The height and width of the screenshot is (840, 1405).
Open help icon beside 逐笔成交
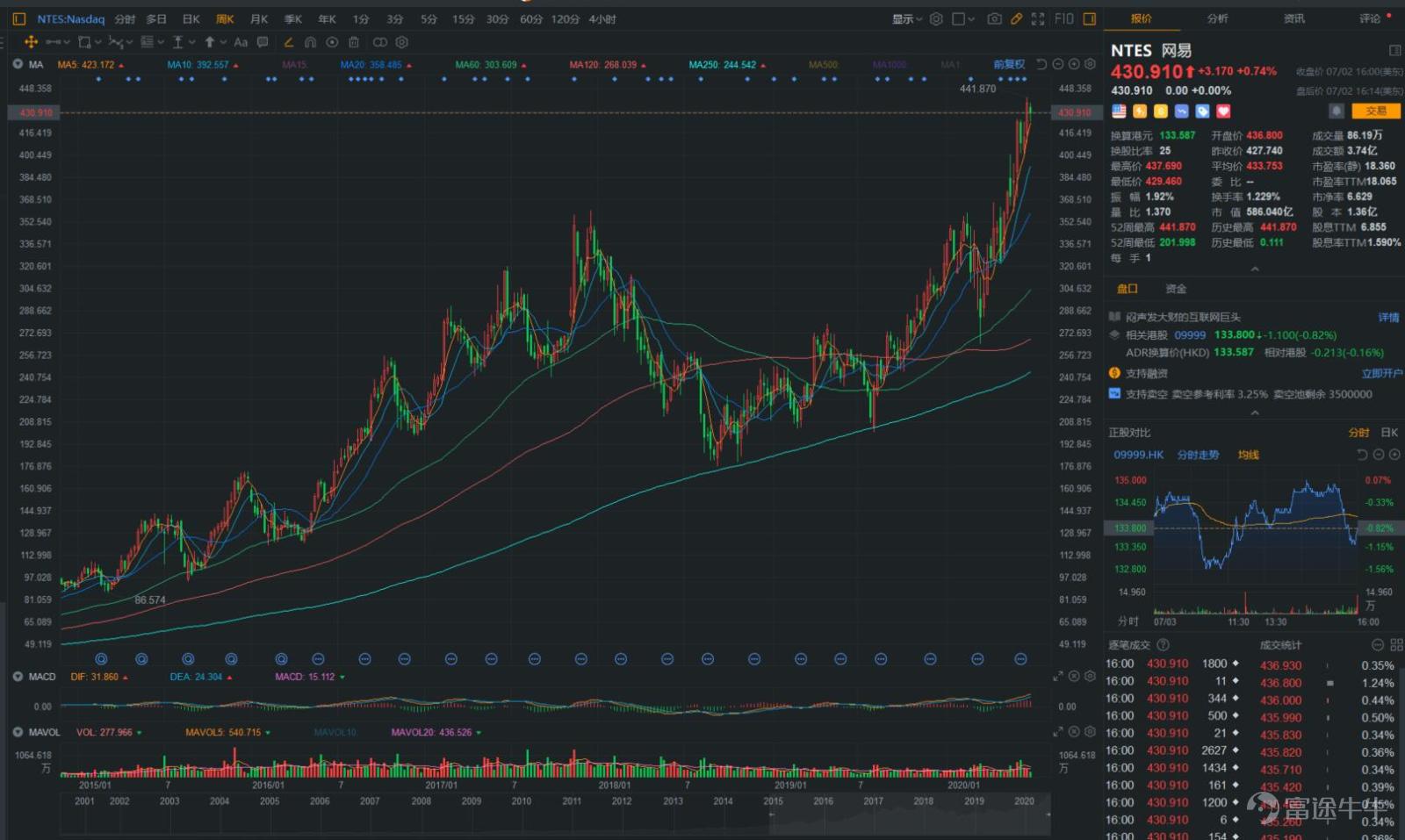pyautogui.click(x=1163, y=644)
